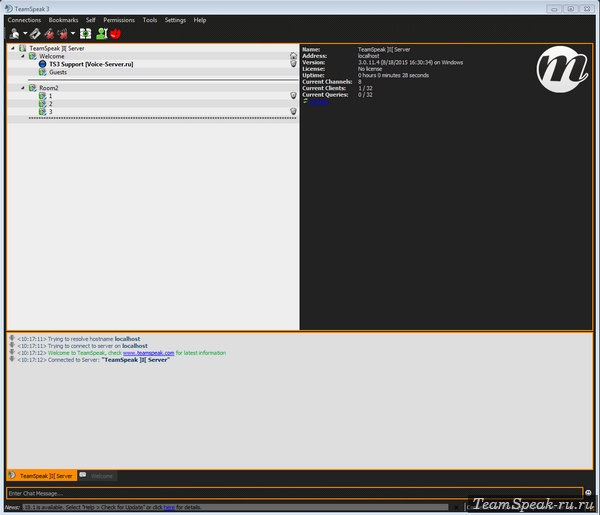Click the Enter Chat Message input field
The height and width of the screenshot is (515, 600).
[294, 493]
